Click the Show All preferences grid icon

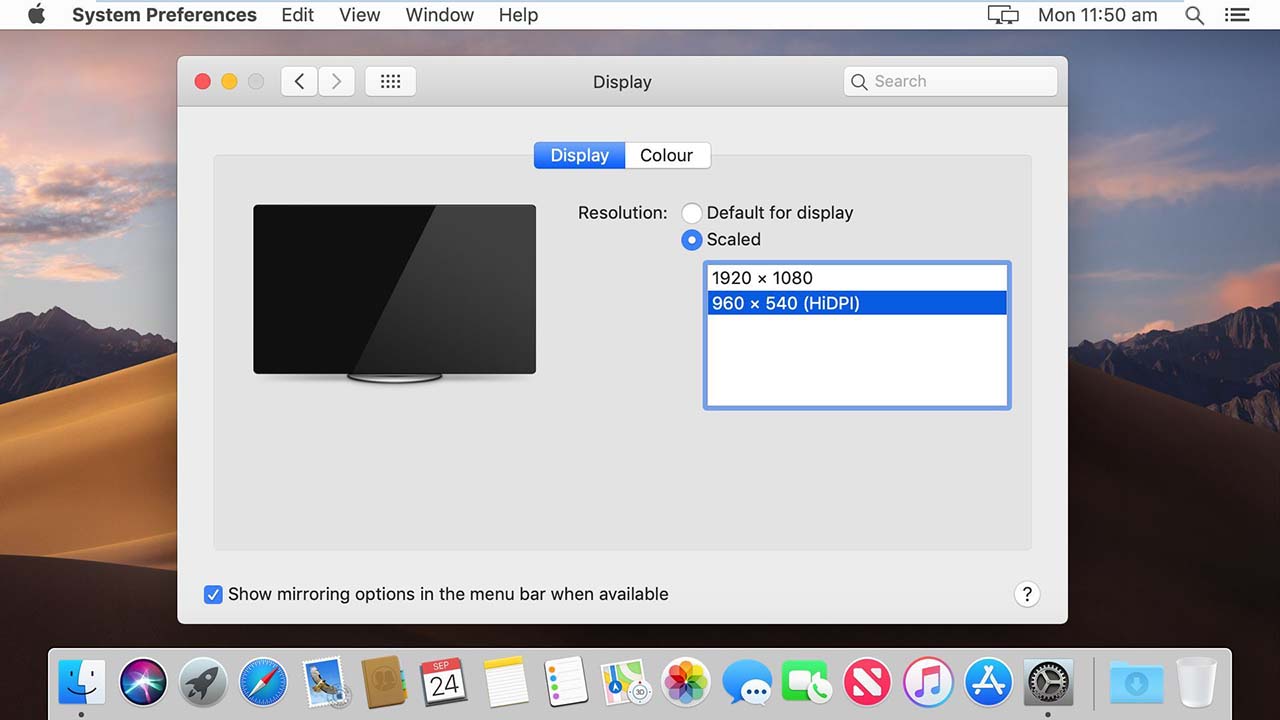[x=390, y=81]
